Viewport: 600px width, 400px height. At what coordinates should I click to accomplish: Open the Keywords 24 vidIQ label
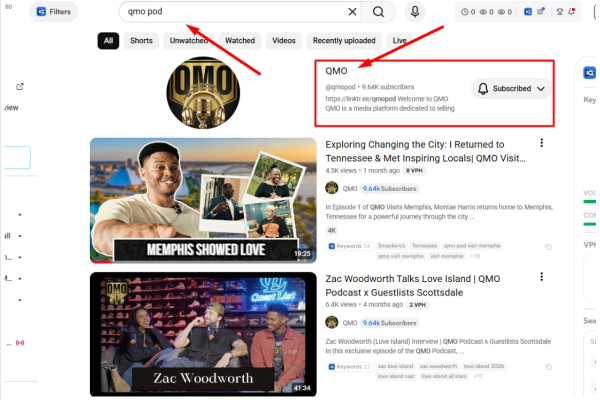pyautogui.click(x=349, y=246)
